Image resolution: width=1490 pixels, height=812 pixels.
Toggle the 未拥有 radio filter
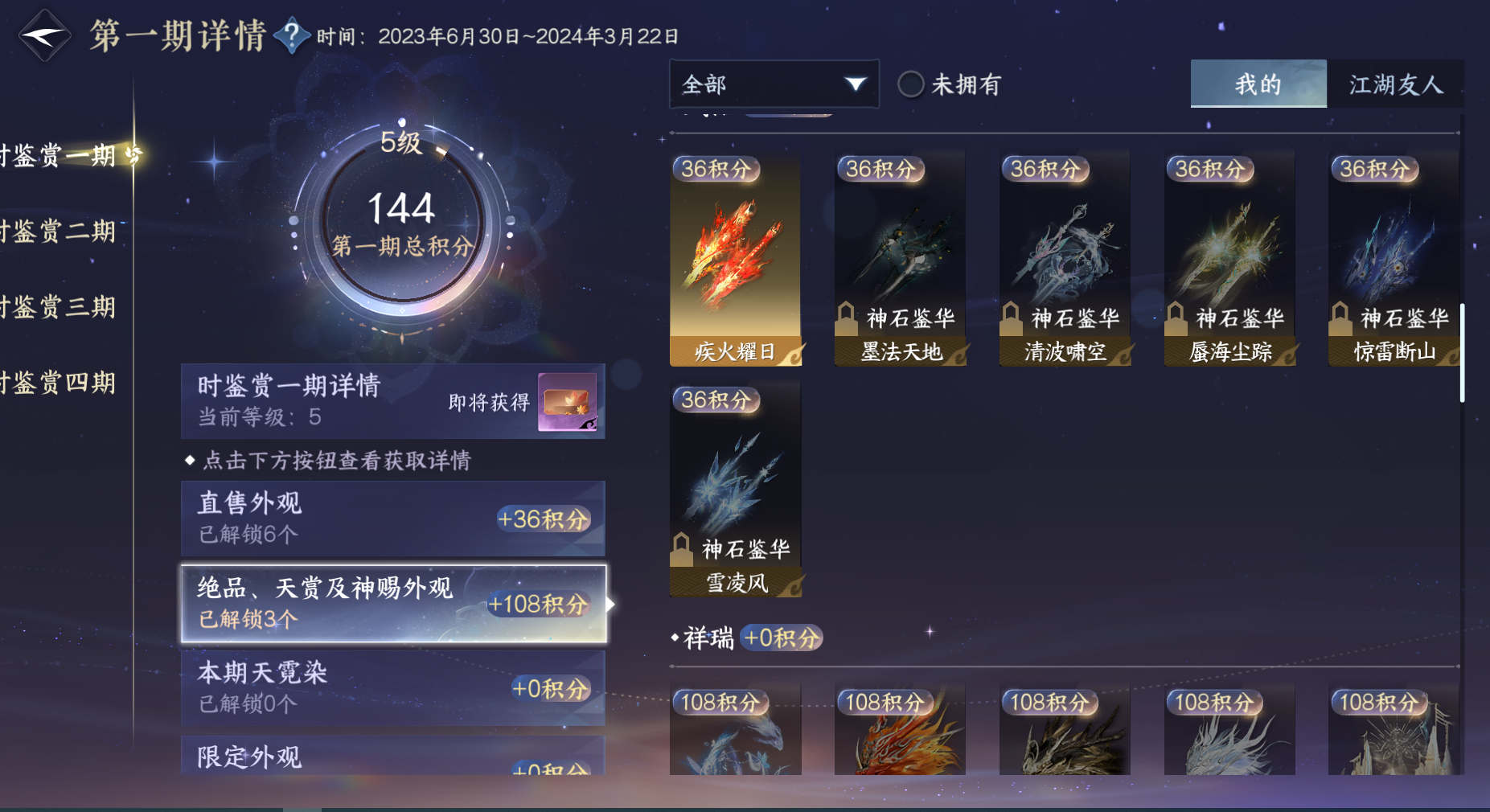(x=910, y=84)
